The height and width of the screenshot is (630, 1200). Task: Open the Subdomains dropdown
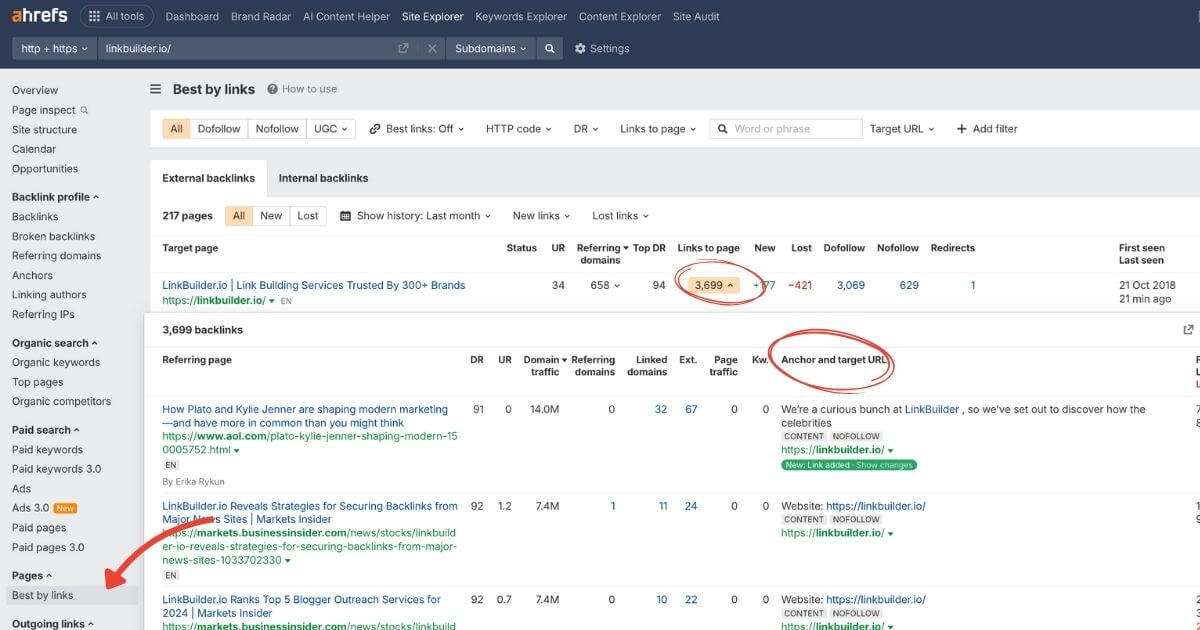pos(489,48)
